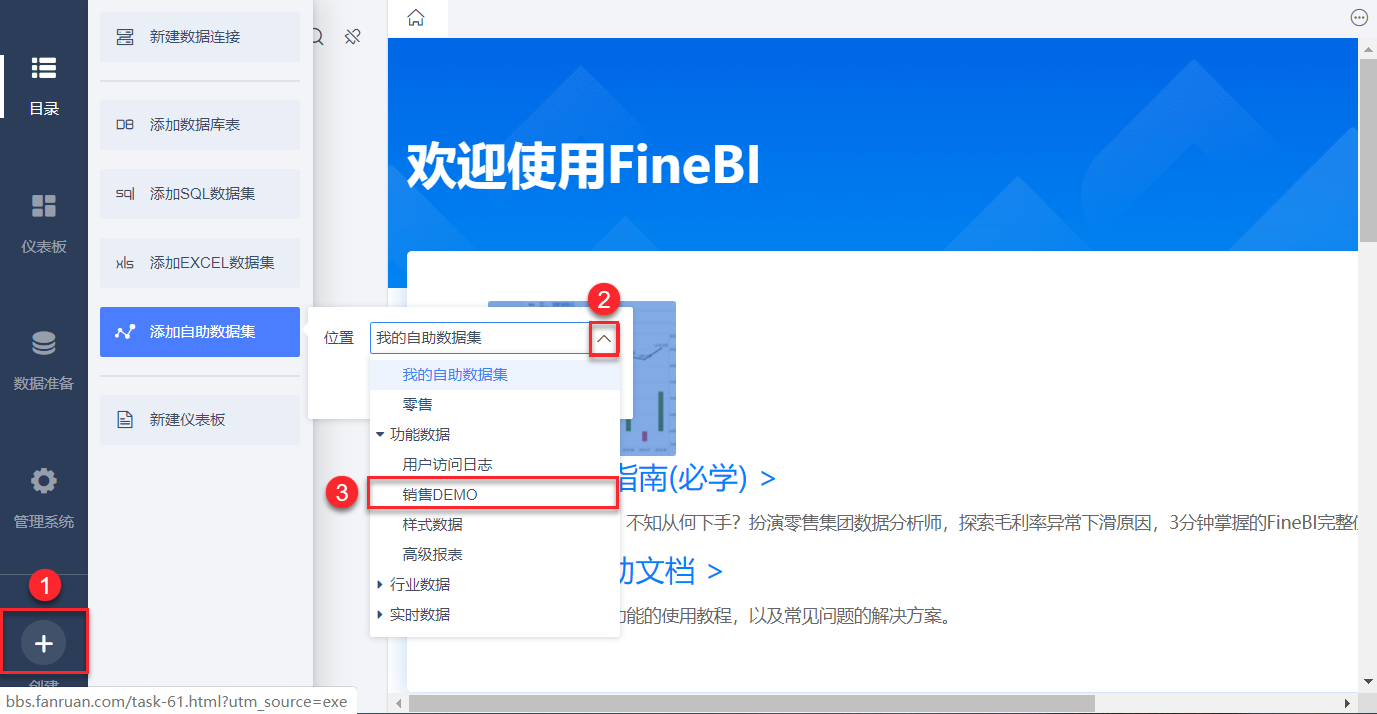Collapse the 功能数据 tree node
This screenshot has width=1377, height=714.
coord(380,435)
